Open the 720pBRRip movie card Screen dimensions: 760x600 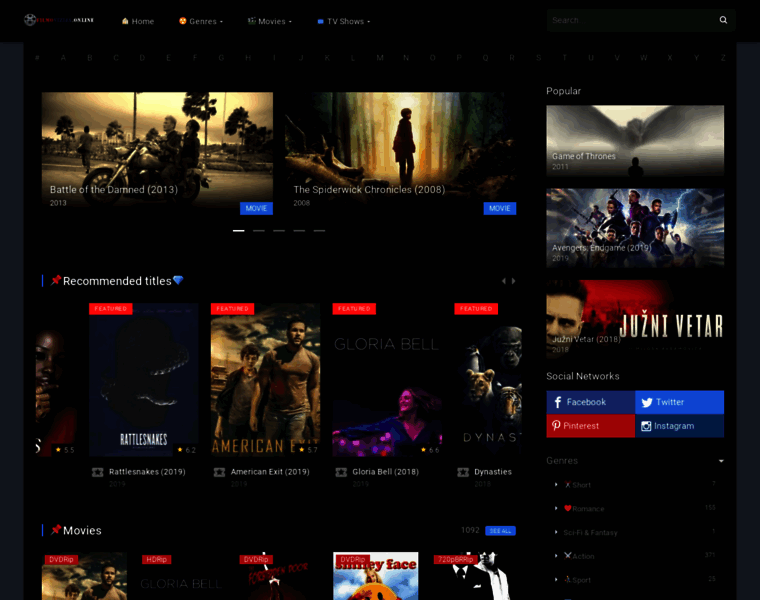473,576
